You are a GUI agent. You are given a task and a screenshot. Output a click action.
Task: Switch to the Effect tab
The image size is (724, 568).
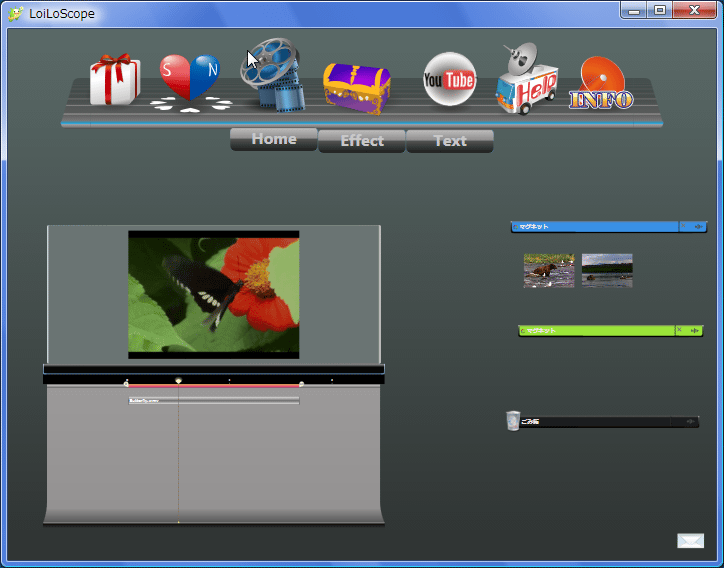(361, 141)
